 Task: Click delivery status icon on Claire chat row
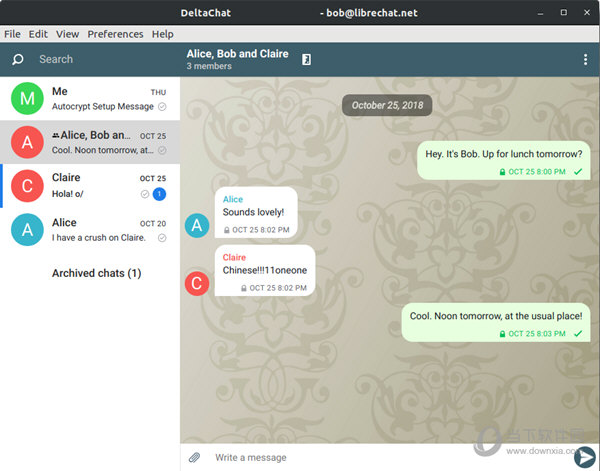145,194
